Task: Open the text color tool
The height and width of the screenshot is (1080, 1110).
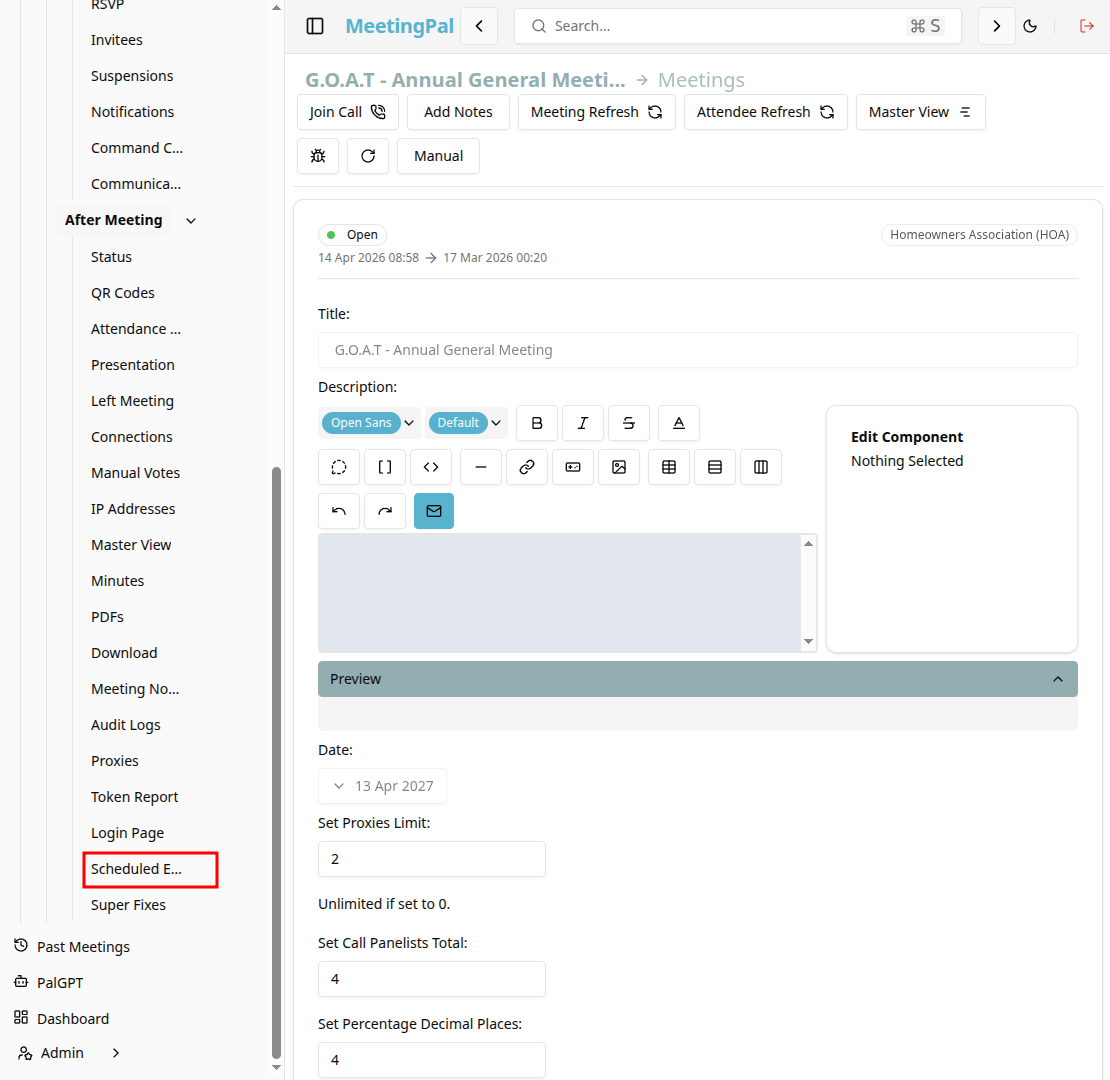Action: point(679,423)
